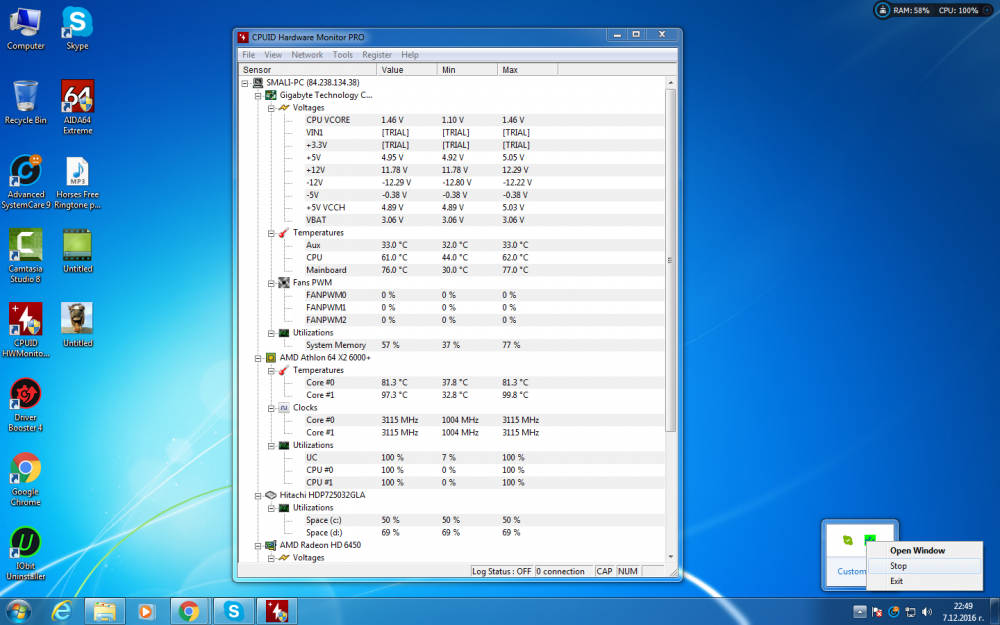Click the Min column header

pyautogui.click(x=467, y=70)
